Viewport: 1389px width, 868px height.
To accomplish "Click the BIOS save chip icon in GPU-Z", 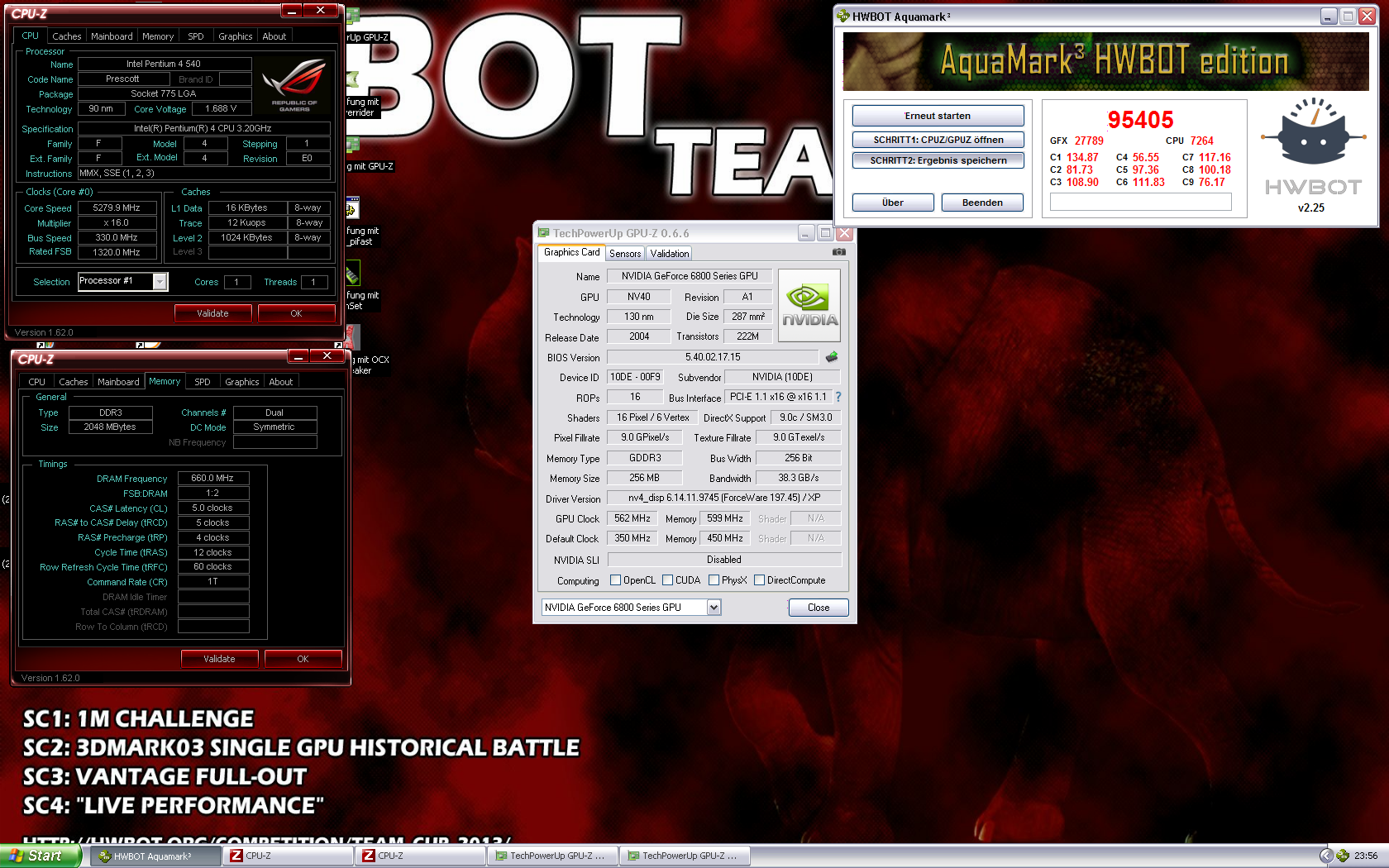I will point(832,357).
